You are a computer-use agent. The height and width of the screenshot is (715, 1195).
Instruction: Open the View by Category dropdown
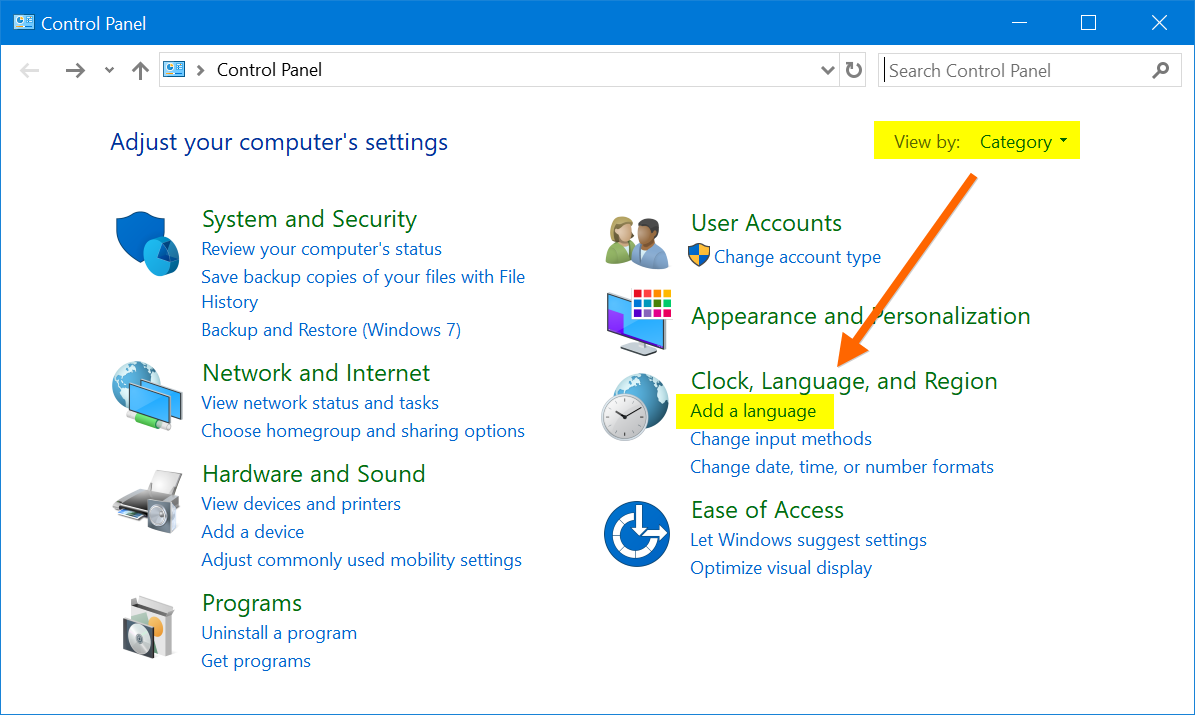(1023, 142)
